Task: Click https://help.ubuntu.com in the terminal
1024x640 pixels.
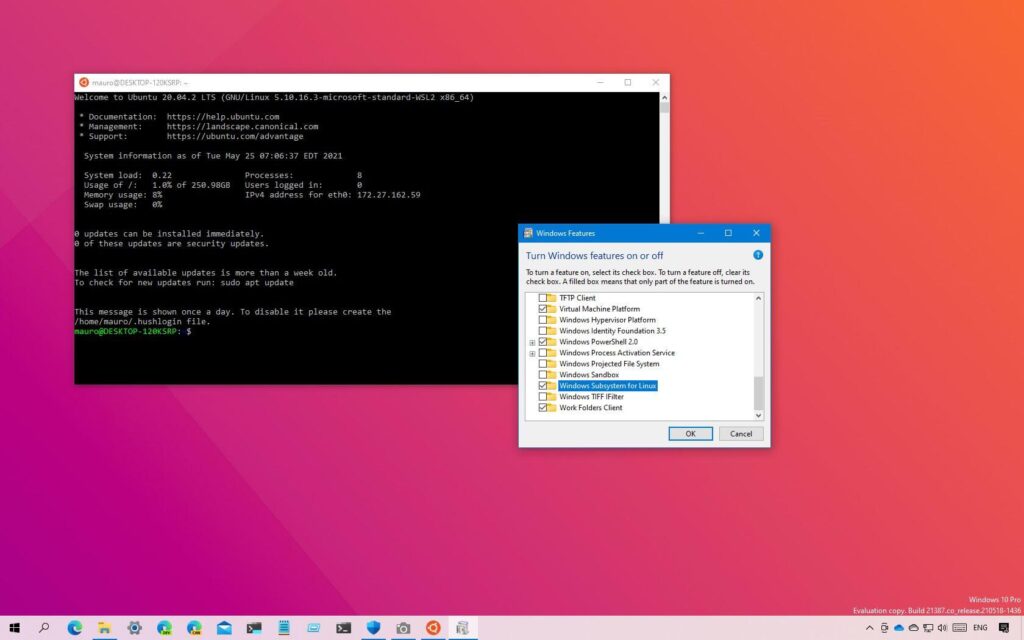Action: (x=223, y=117)
